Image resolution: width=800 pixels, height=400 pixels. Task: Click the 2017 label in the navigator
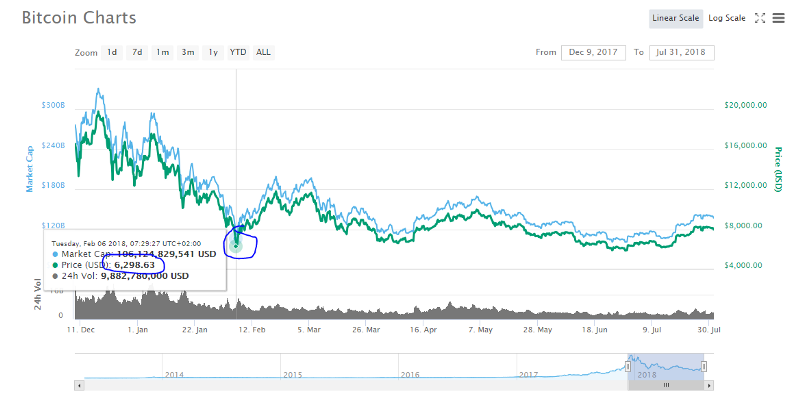529,374
